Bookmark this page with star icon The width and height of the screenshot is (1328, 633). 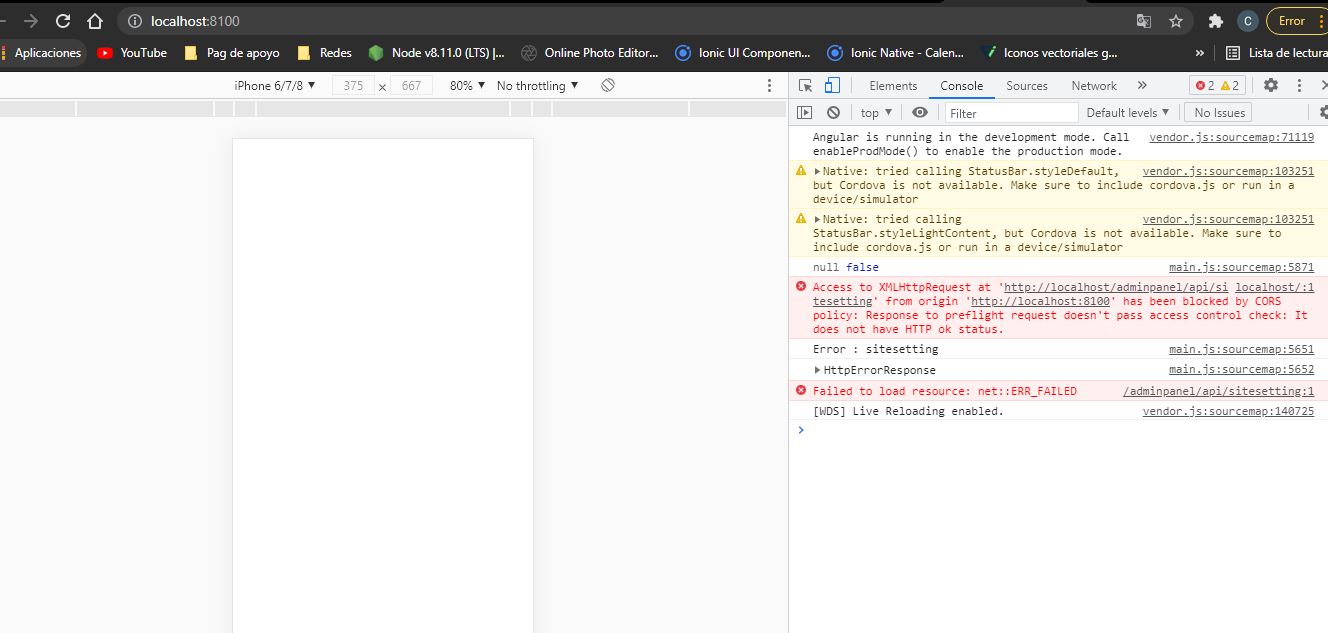pos(1176,21)
